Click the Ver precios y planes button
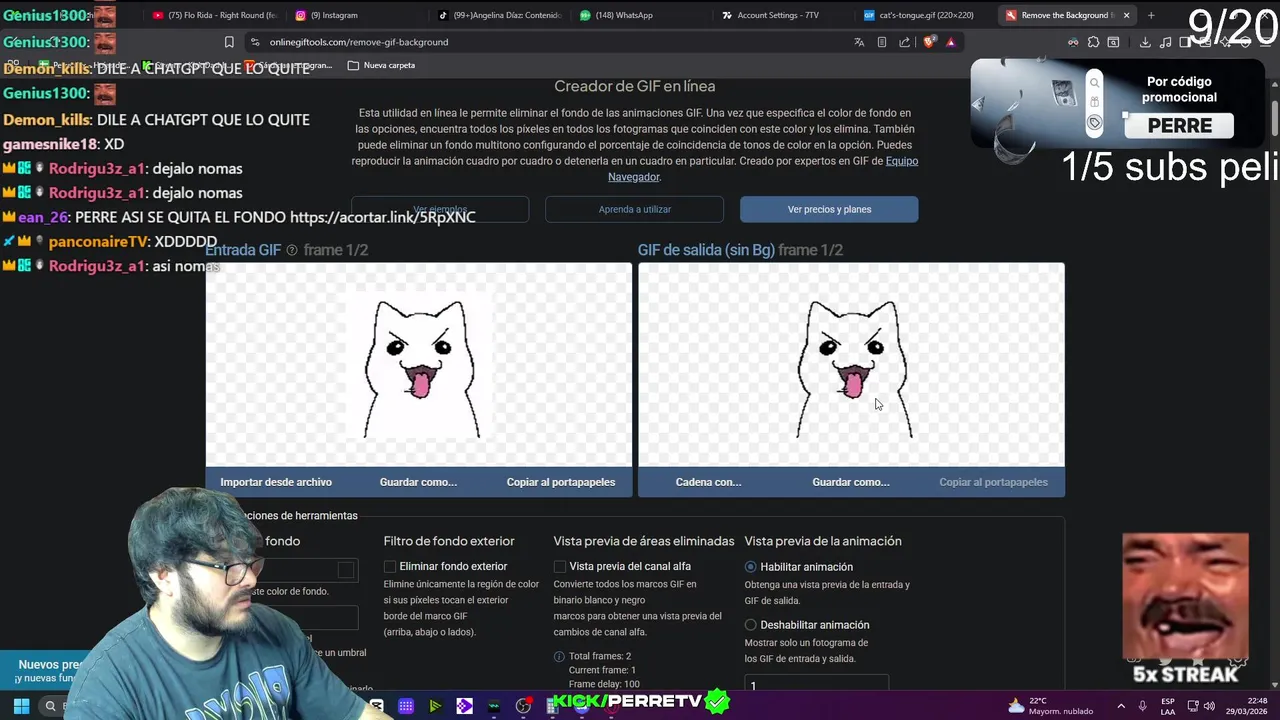 pos(829,209)
